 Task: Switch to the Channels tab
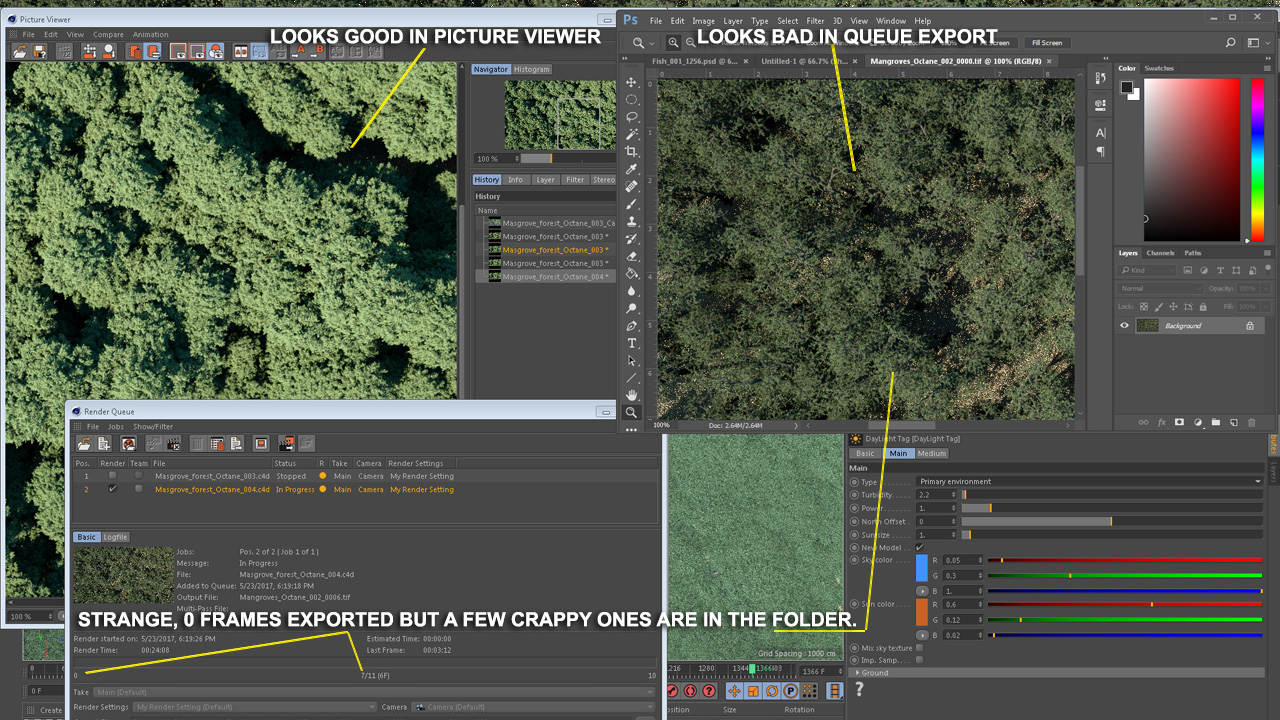(x=1161, y=253)
